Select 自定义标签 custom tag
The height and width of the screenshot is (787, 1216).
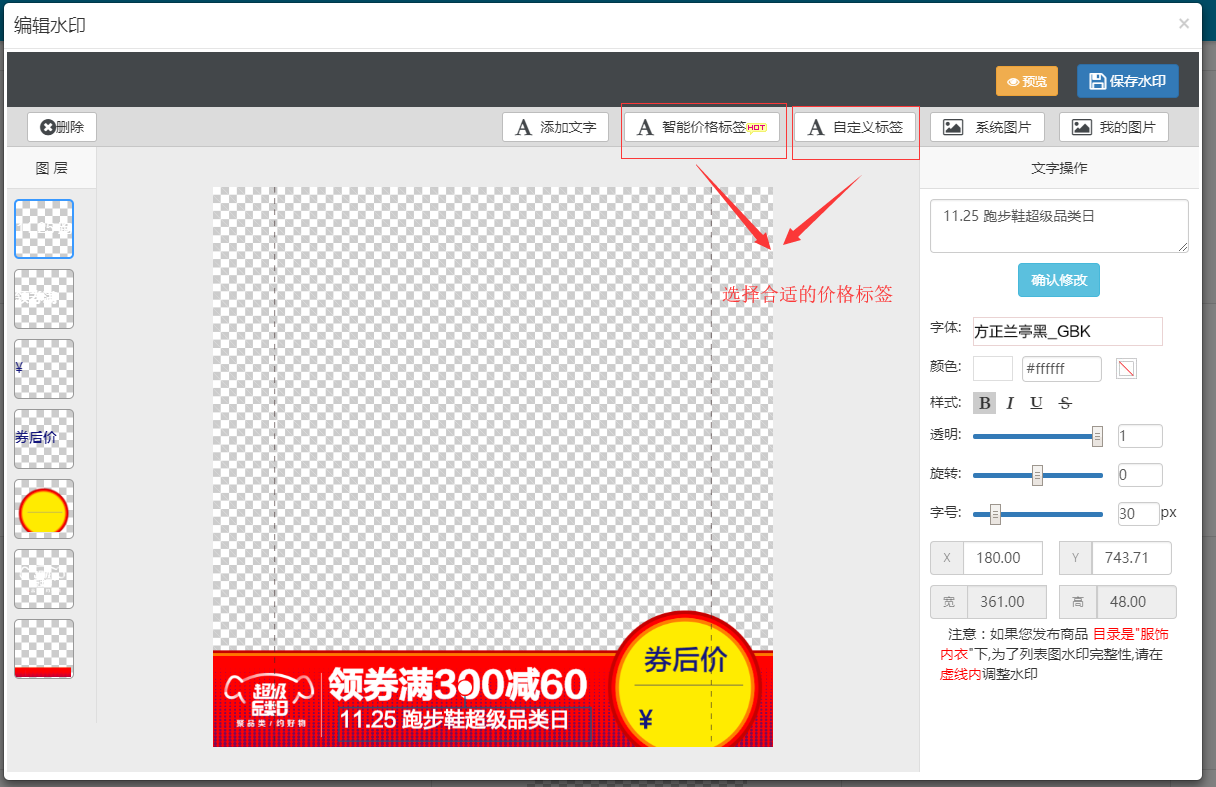pyautogui.click(x=855, y=127)
